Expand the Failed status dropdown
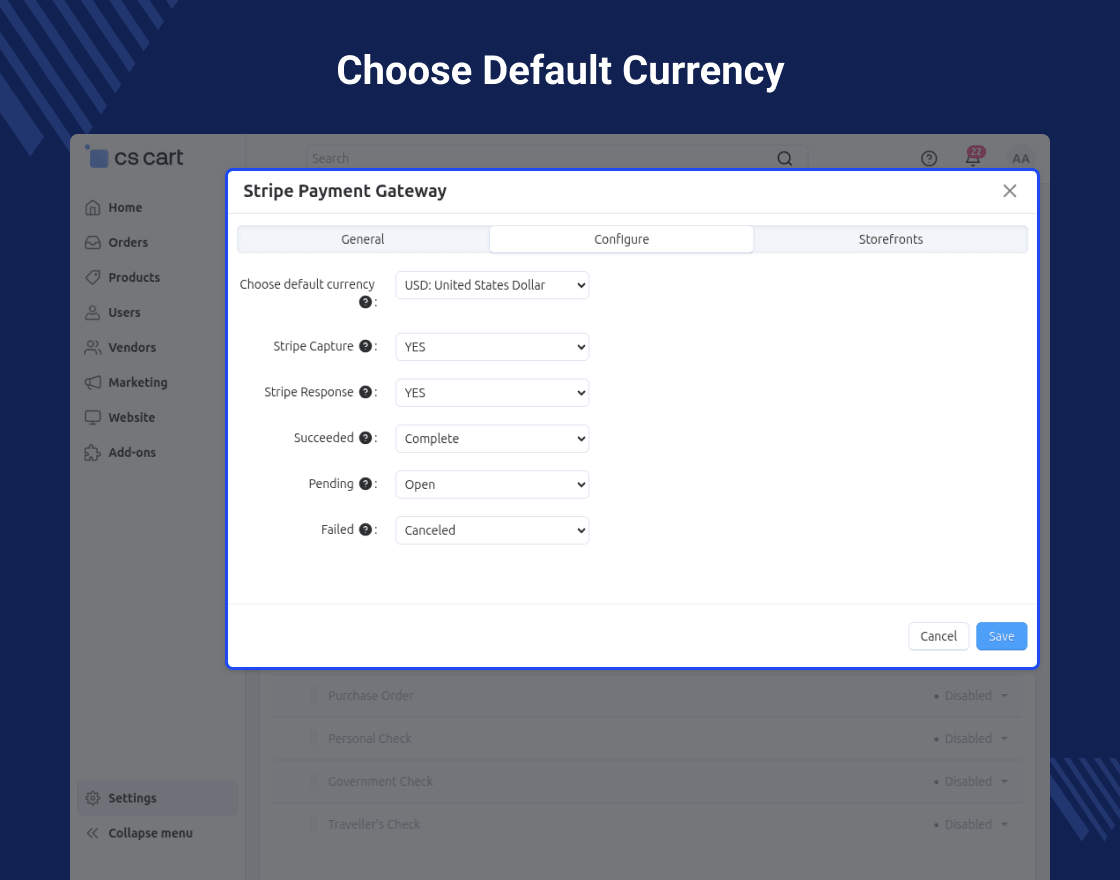This screenshot has height=880, width=1120. (492, 531)
